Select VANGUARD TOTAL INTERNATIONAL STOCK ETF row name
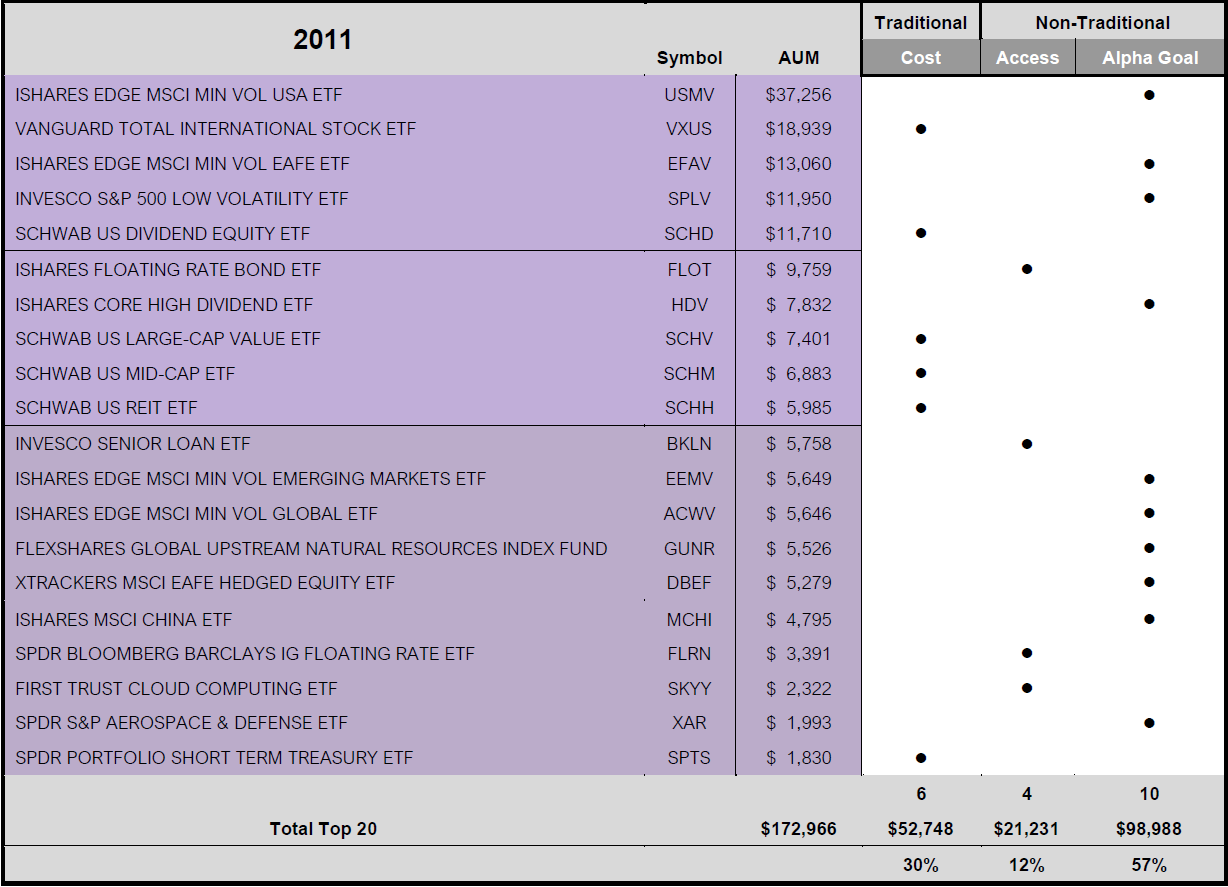The width and height of the screenshot is (1228, 887). click(x=215, y=129)
